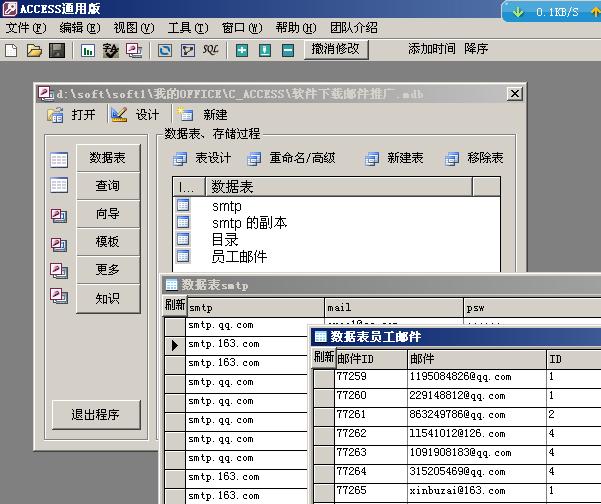The image size is (601, 504).
Task: Click the 模板 sidebar button
Action: tap(108, 242)
